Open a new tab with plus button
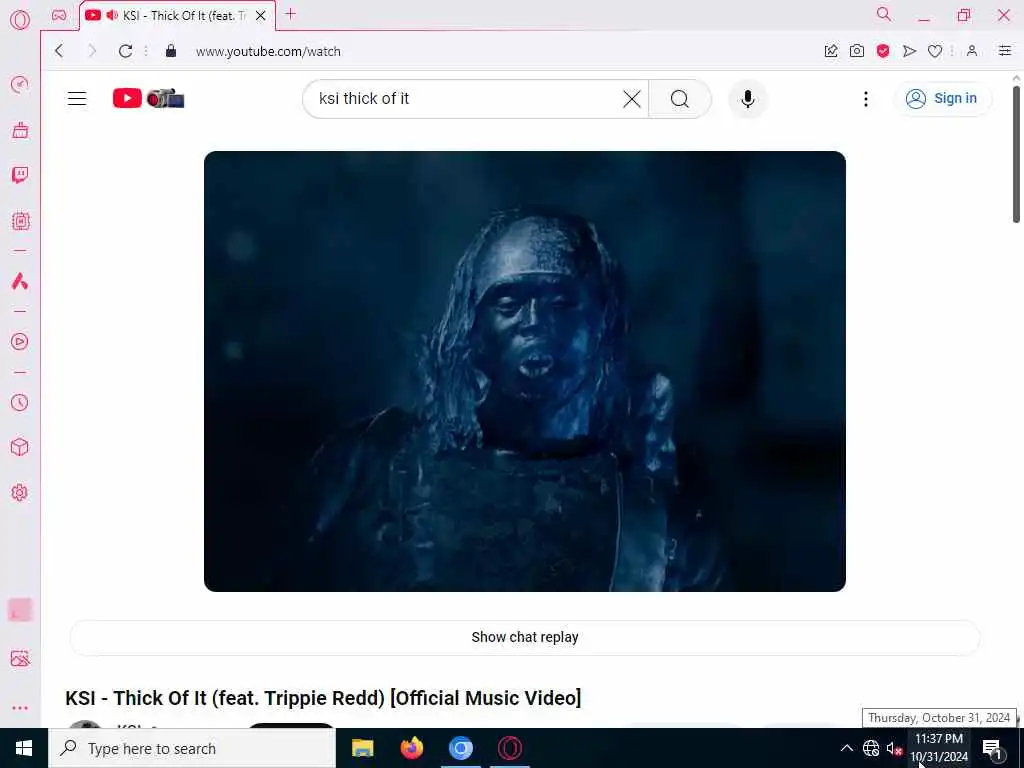1024x768 pixels. click(291, 14)
